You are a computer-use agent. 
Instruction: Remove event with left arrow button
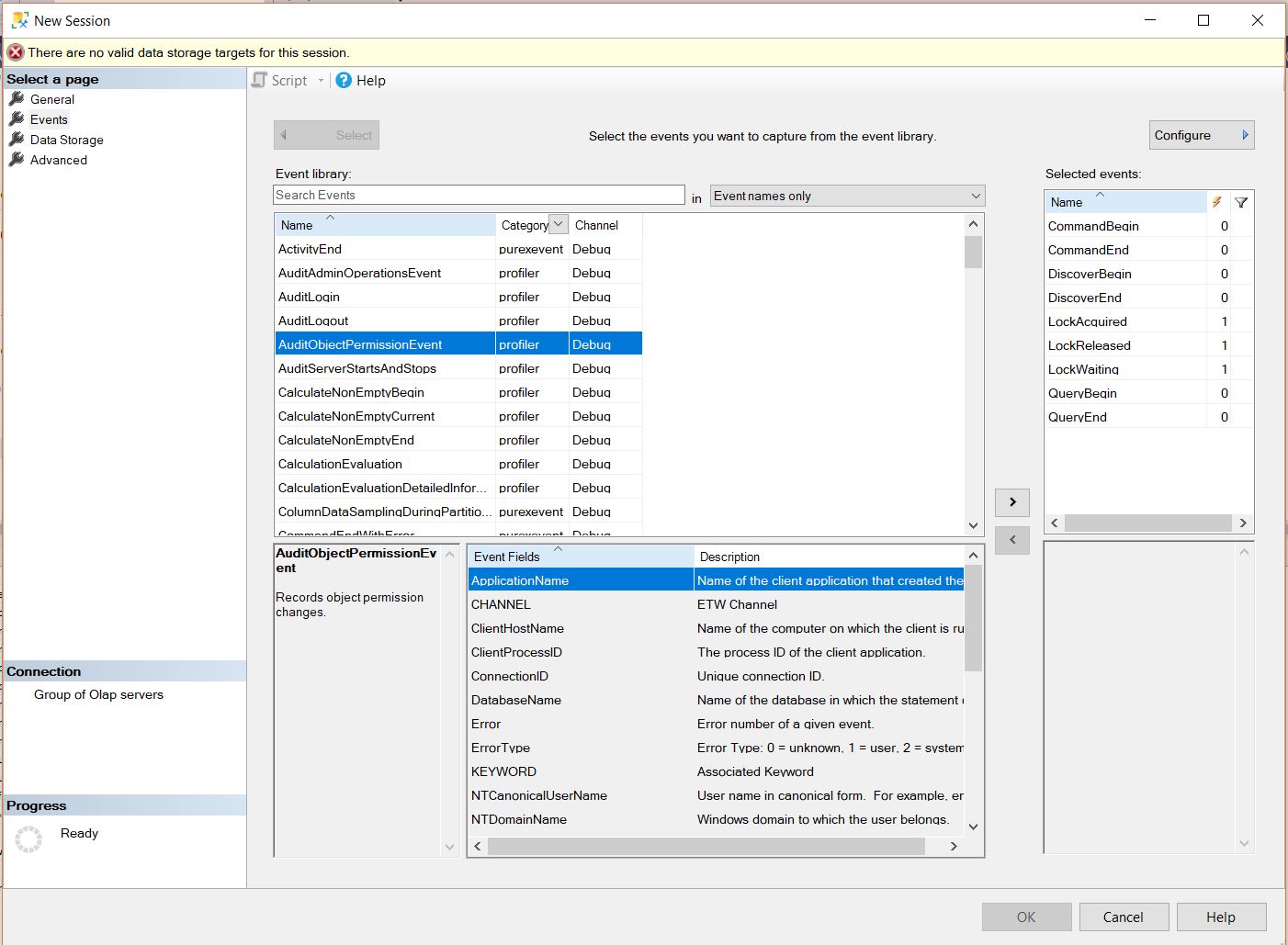(1012, 540)
